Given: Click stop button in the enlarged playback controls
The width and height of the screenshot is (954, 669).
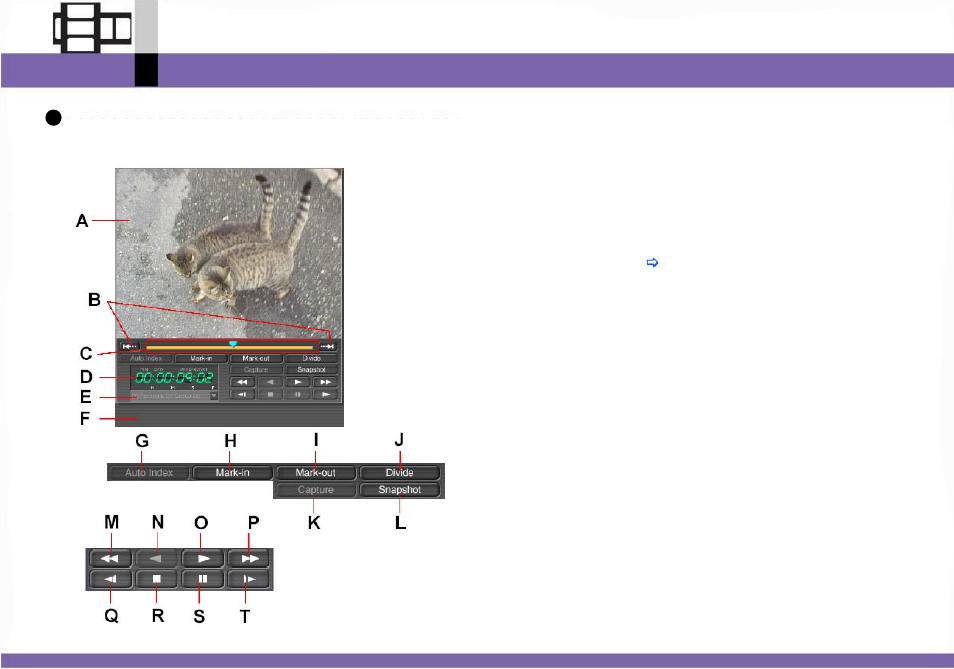Looking at the screenshot, I should coord(156,579).
